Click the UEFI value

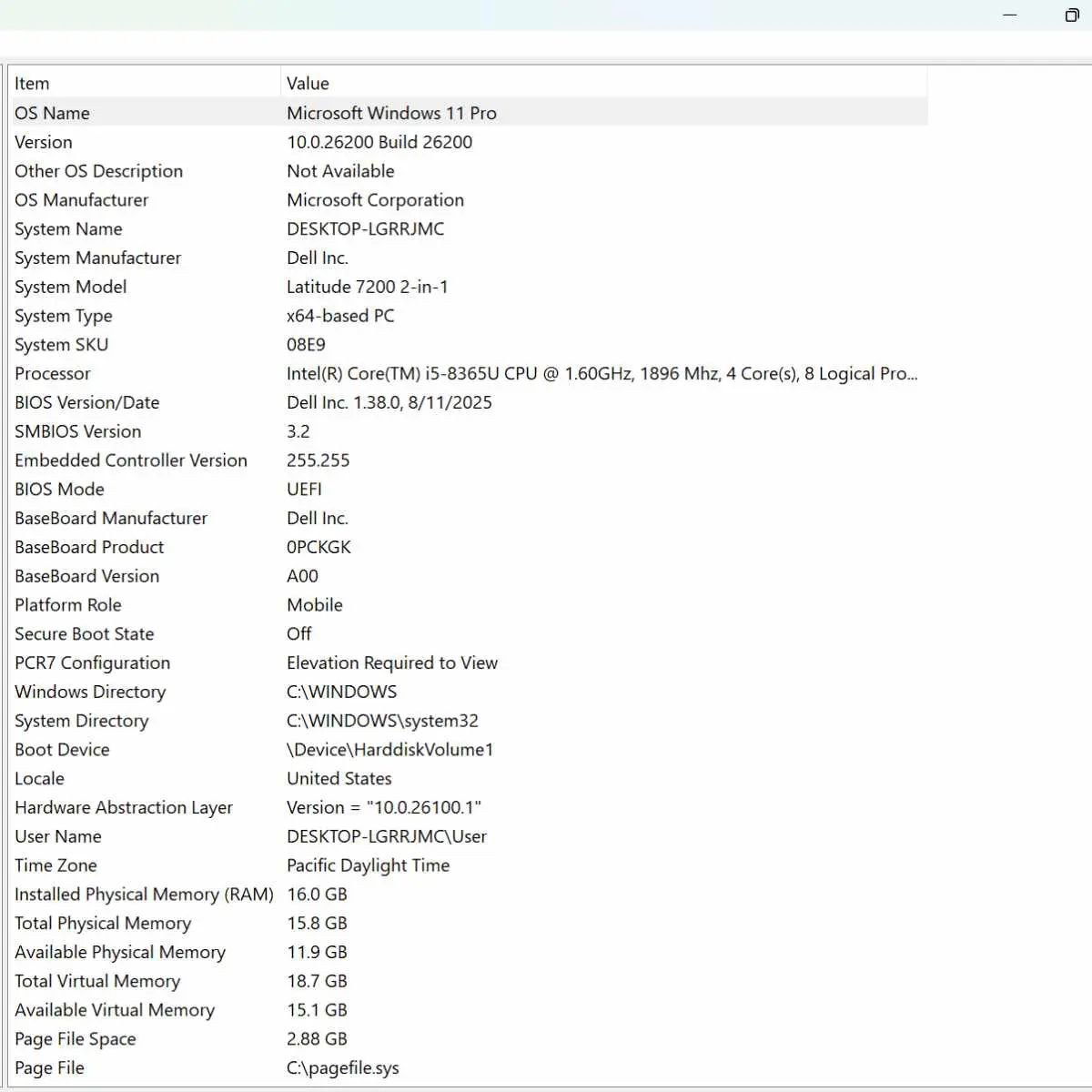coord(304,490)
